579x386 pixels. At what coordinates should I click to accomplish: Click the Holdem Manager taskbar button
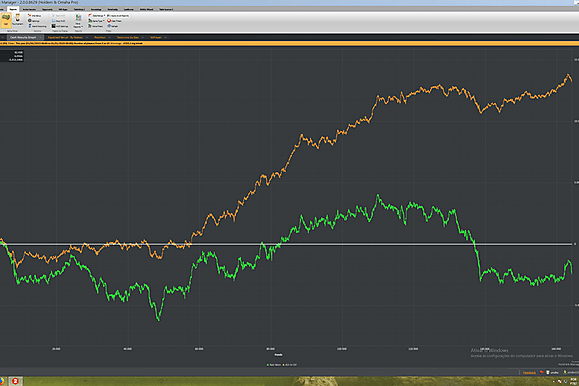[16, 381]
